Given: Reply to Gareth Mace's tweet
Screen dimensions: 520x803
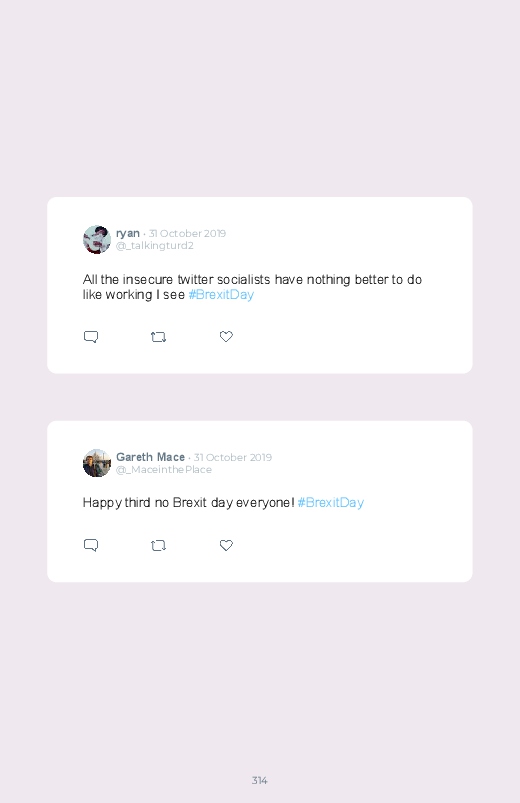Looking at the screenshot, I should [x=91, y=545].
